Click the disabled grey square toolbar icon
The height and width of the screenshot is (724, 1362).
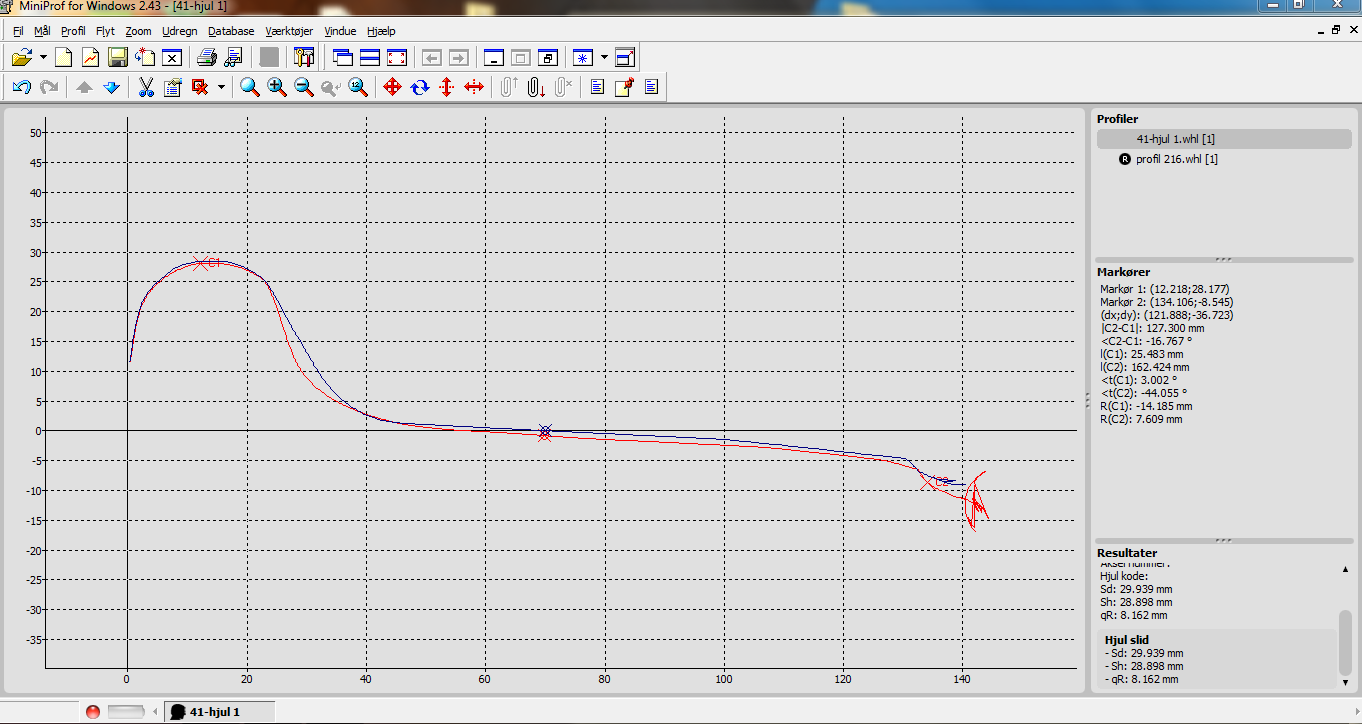coord(269,57)
